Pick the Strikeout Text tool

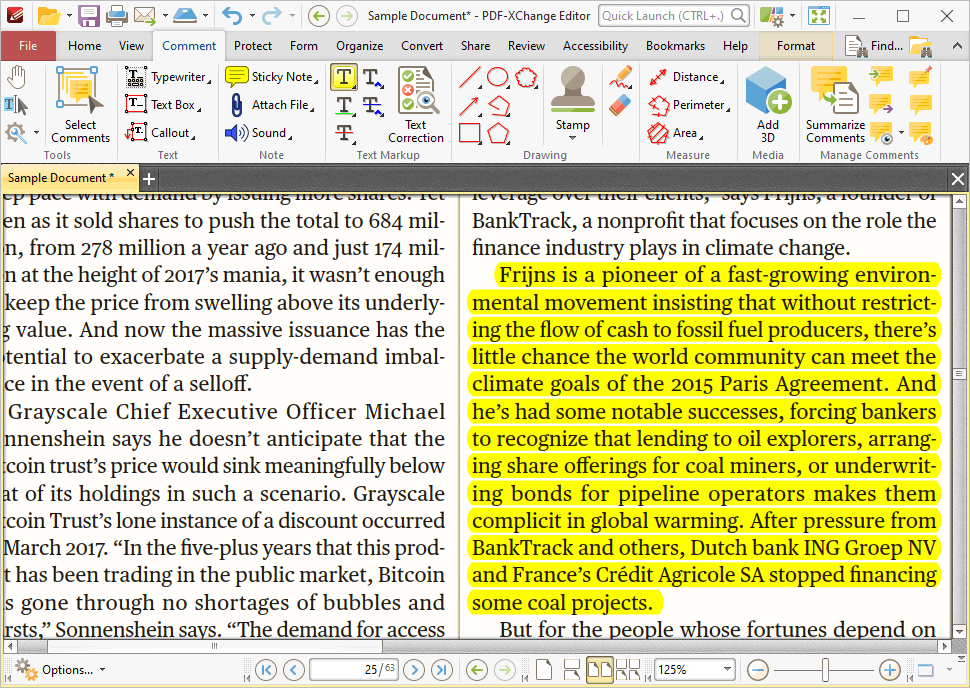[x=345, y=132]
